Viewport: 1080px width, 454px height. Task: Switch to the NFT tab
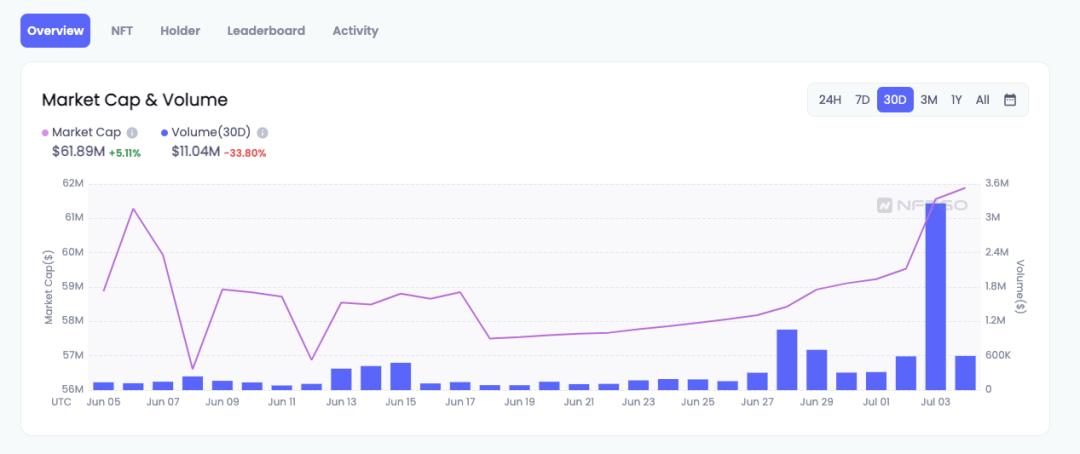pos(122,31)
